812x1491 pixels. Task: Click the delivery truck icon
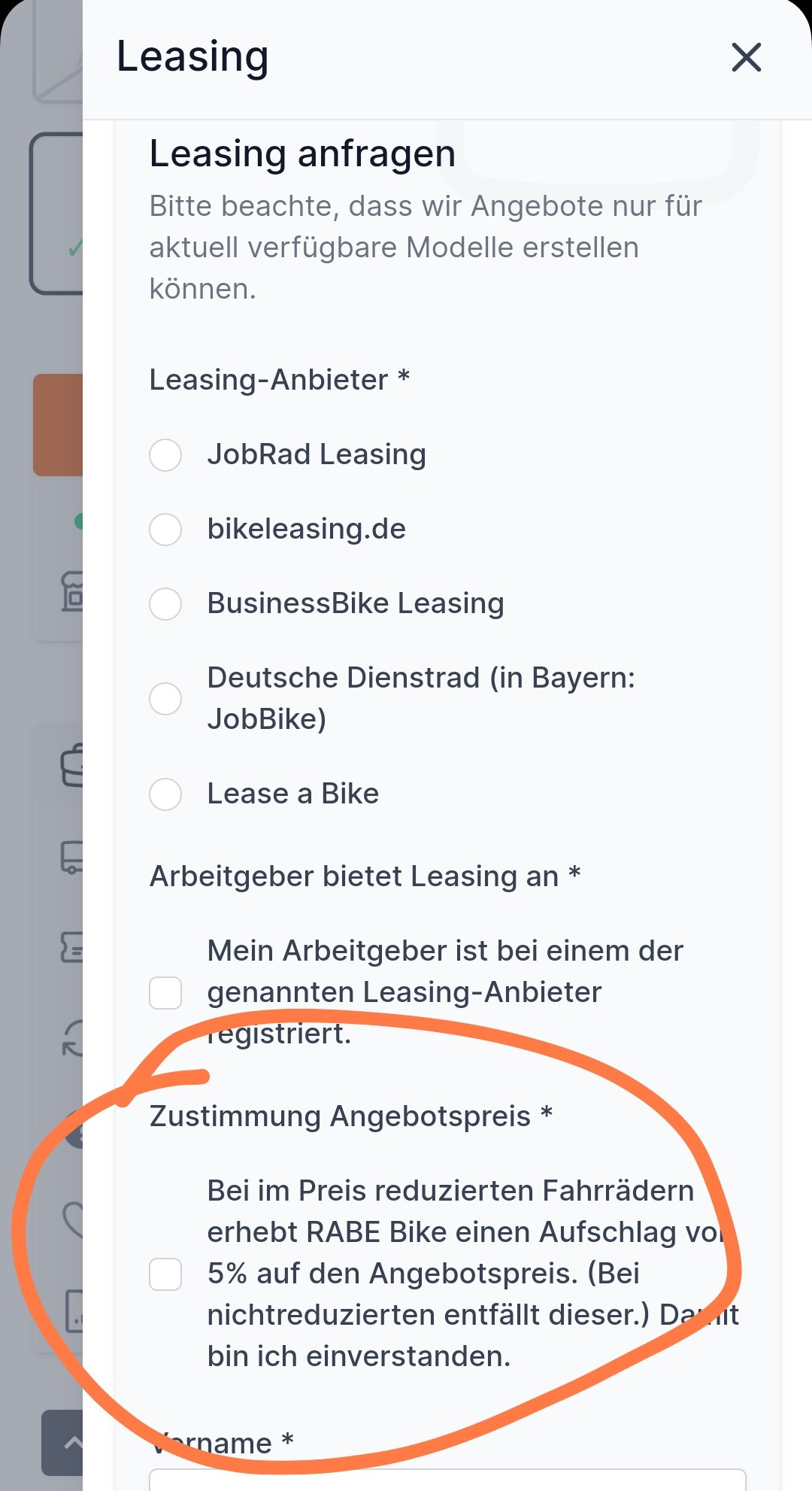pos(71,857)
